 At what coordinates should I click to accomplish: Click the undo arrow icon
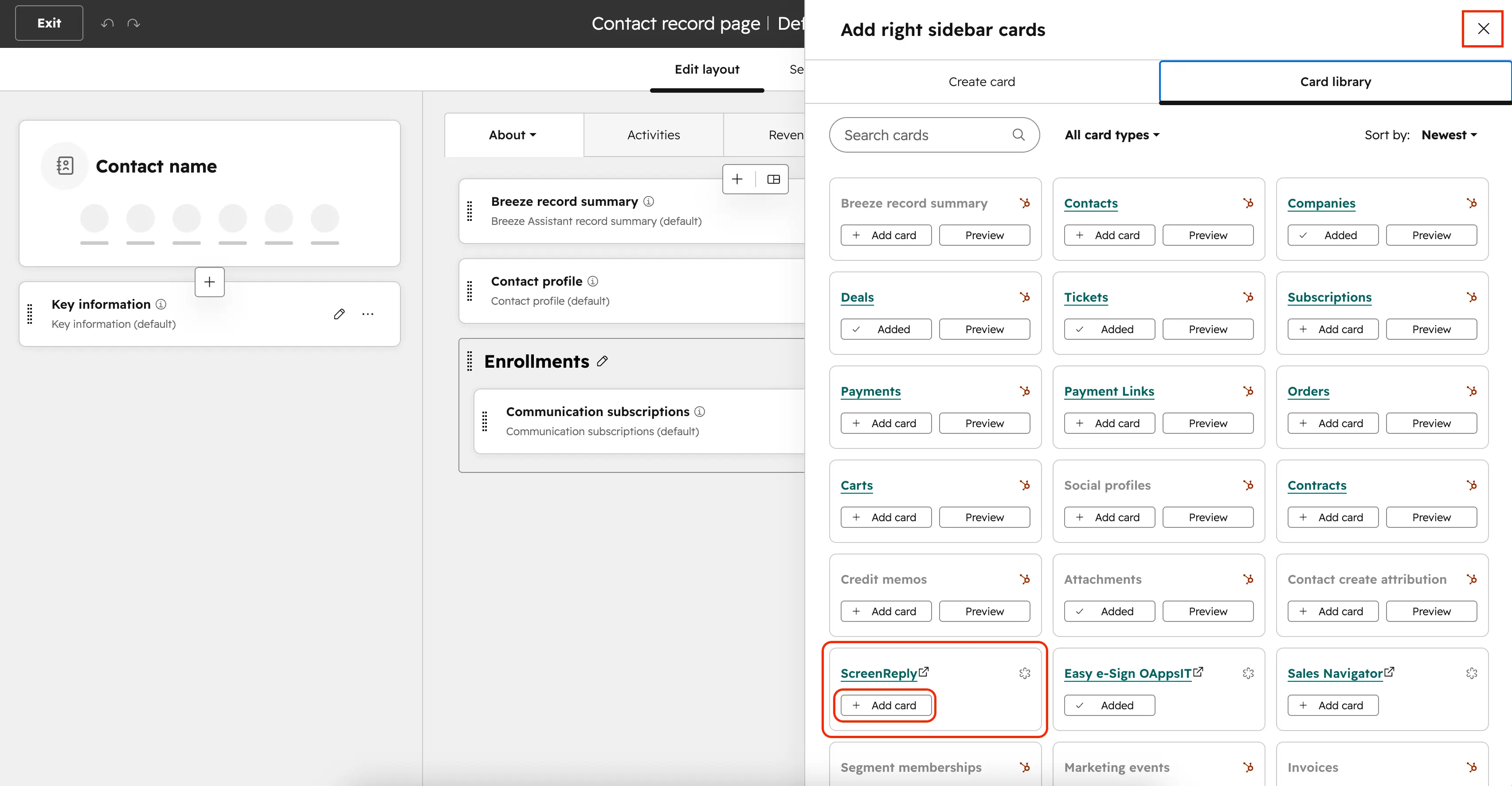point(107,24)
